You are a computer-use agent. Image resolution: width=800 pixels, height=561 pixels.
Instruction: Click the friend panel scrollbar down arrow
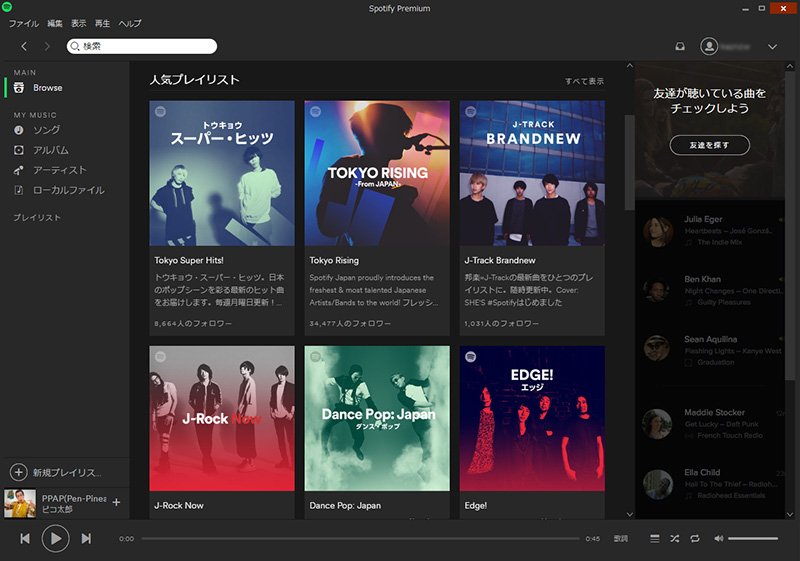click(x=790, y=514)
